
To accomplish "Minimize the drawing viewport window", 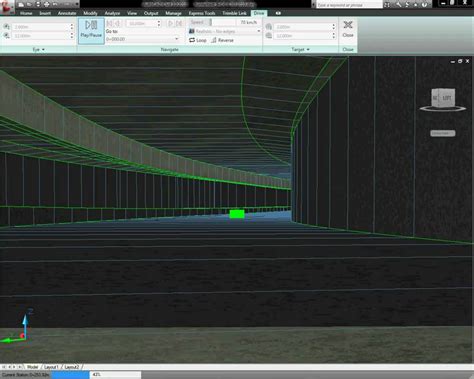I will (453, 61).
